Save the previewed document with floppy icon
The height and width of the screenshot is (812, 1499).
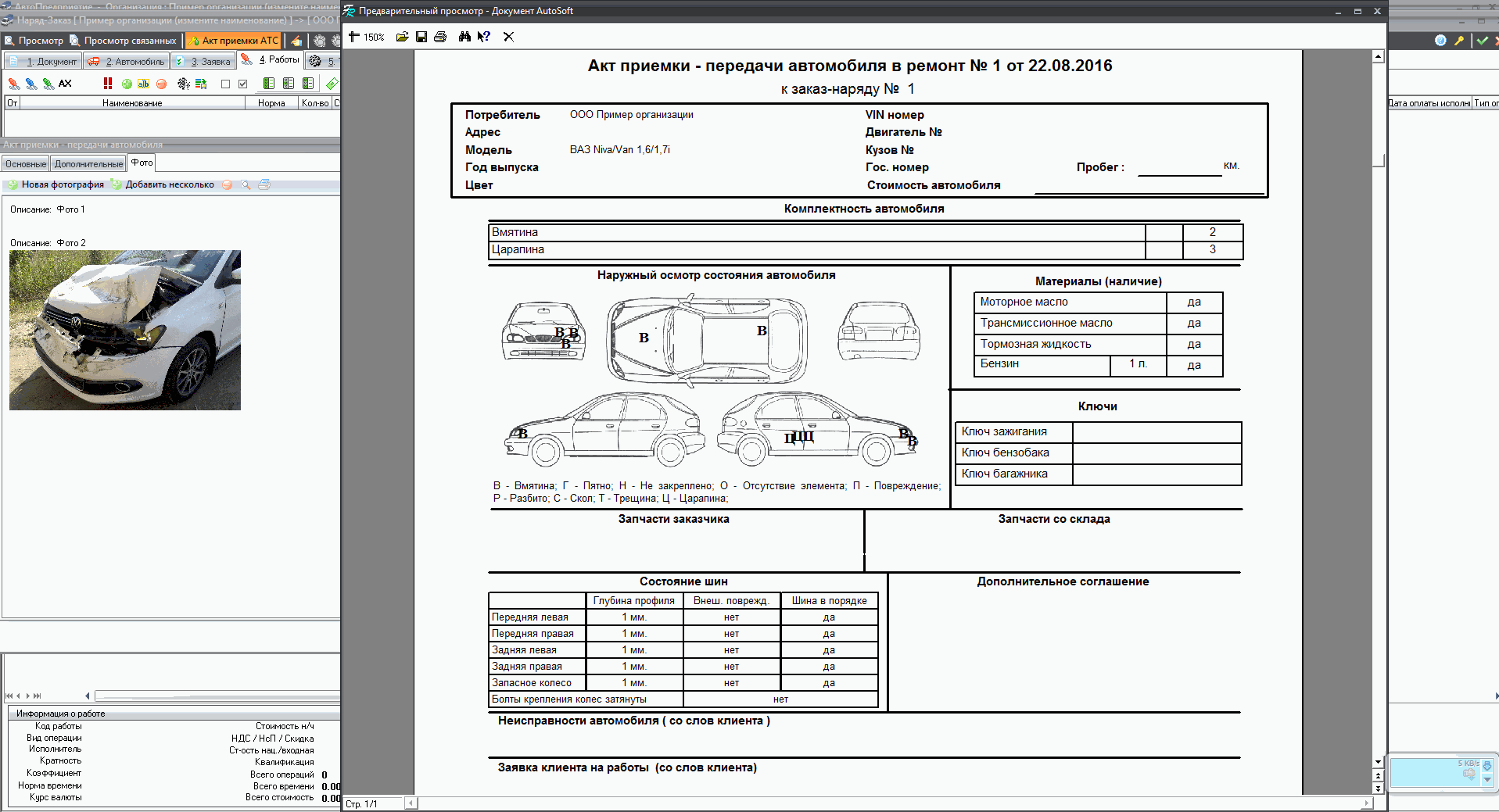[x=421, y=37]
